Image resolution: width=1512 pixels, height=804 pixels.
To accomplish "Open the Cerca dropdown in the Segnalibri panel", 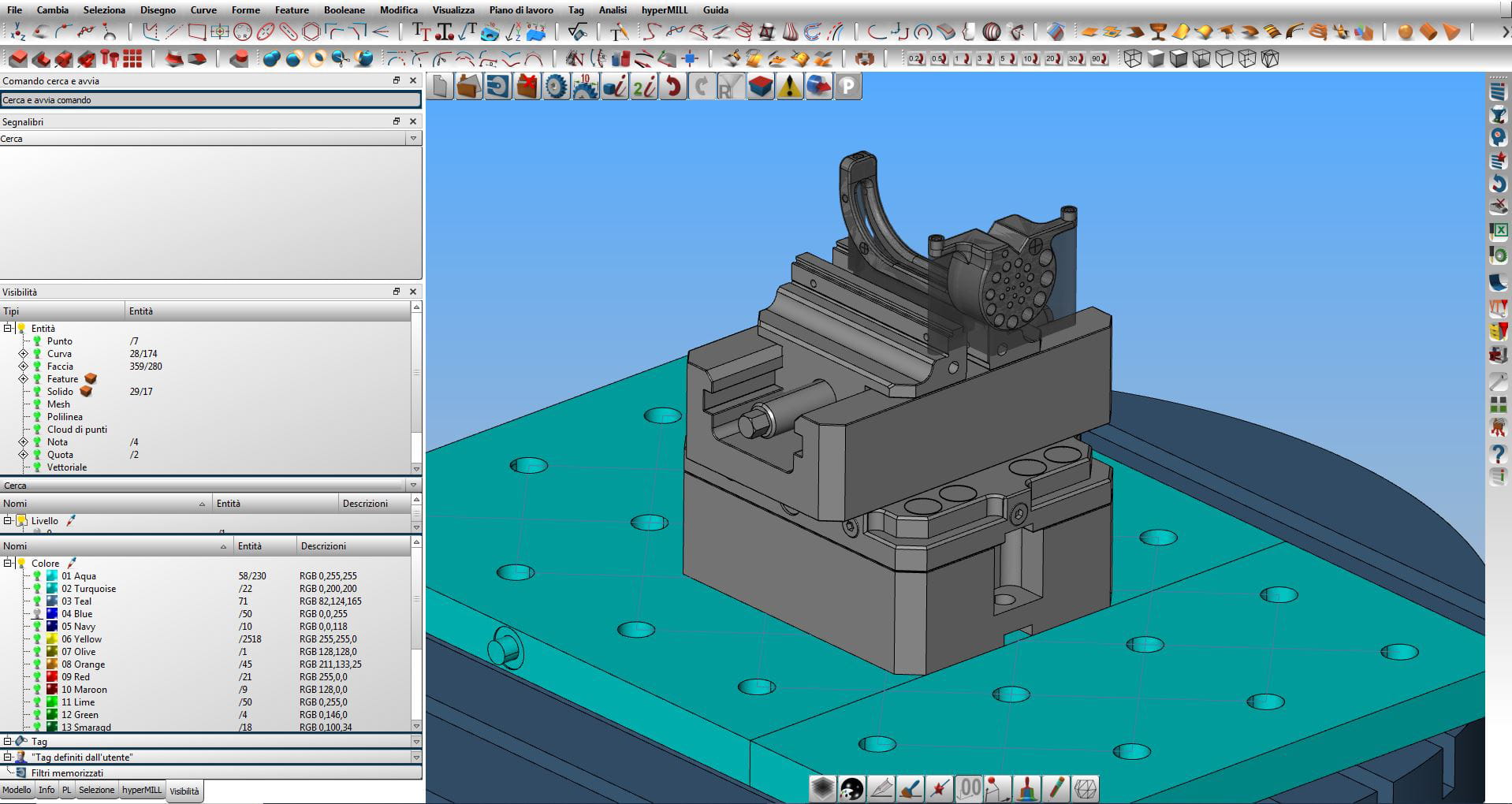I will pos(412,138).
